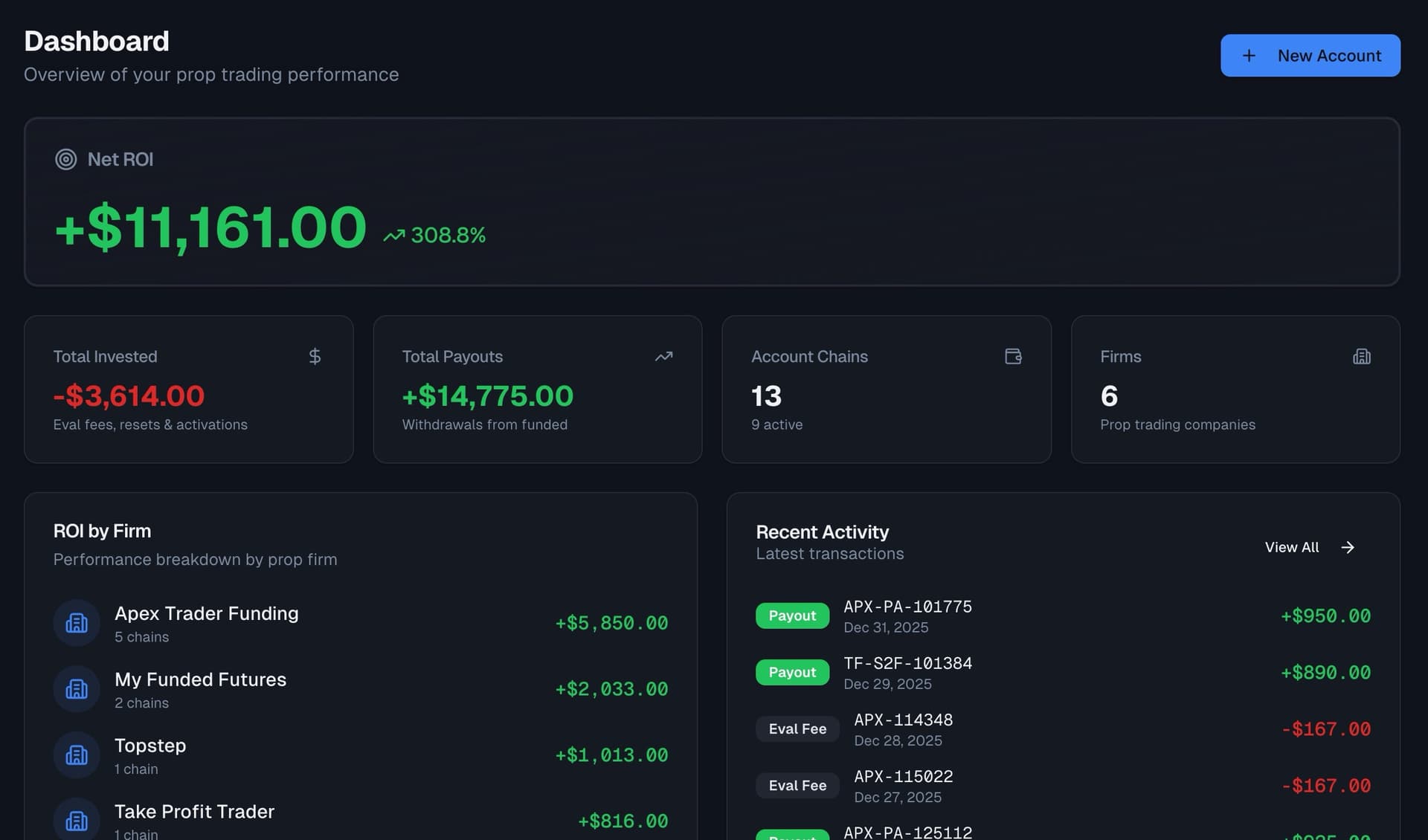Viewport: 1428px width, 840px height.
Task: Click the Total Payouts amount +$14,775.00
Action: coord(487,396)
